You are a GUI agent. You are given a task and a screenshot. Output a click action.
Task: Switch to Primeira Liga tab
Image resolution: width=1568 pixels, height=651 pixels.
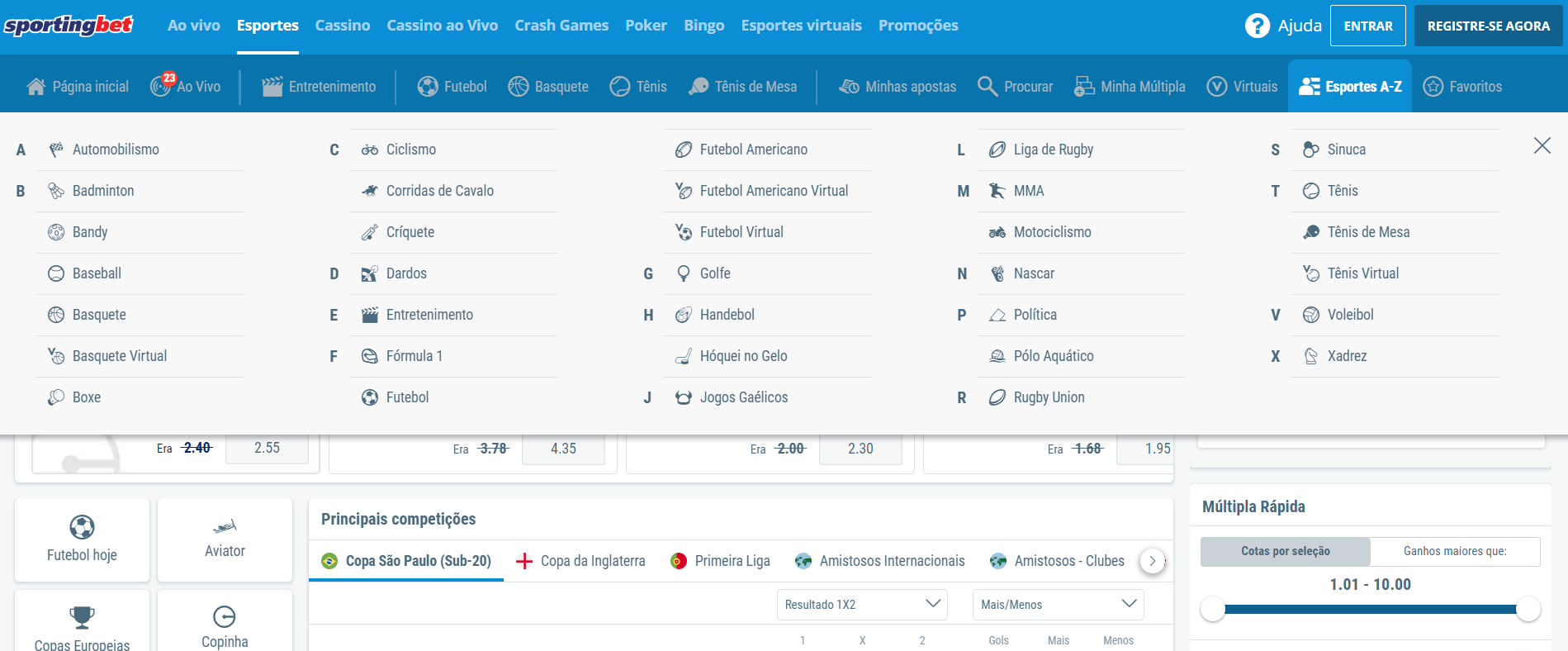click(720, 561)
